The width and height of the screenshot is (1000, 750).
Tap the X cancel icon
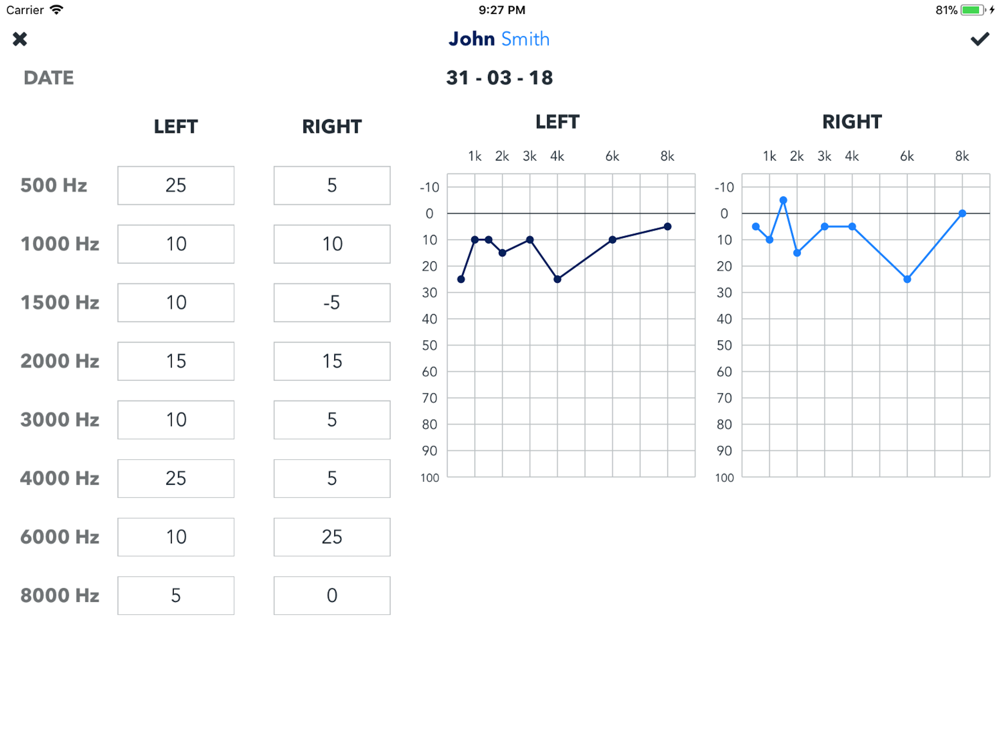click(20, 40)
